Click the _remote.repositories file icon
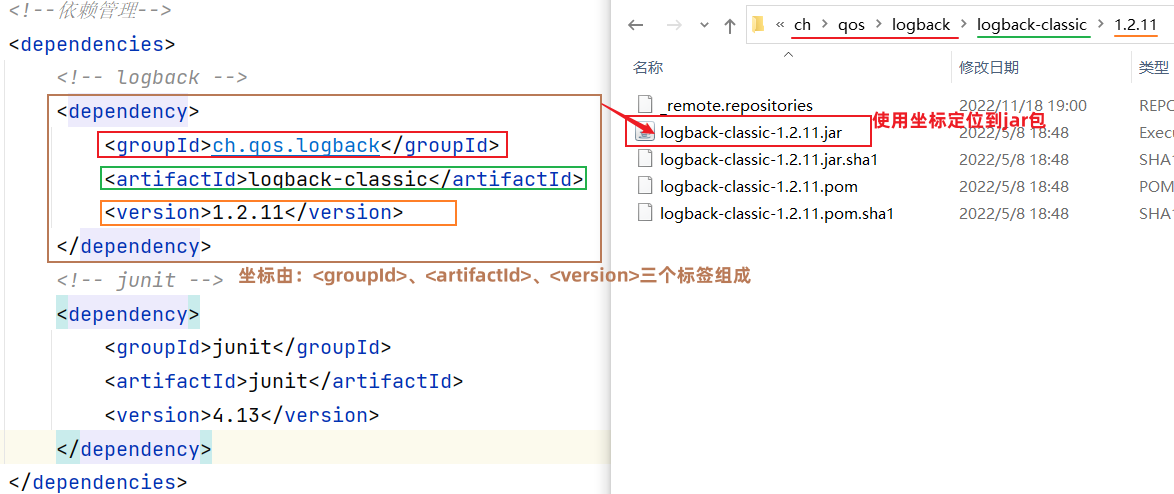This screenshot has height=494, width=1174. (645, 105)
